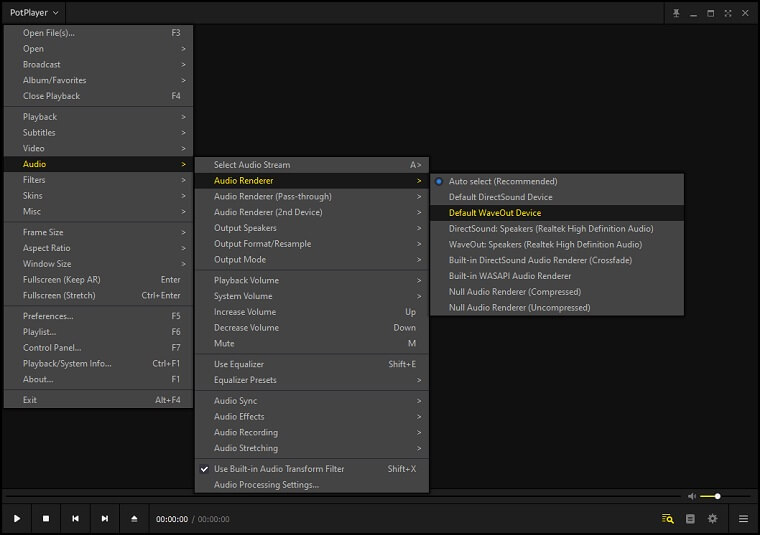760x535 pixels.
Task: Open the control panel gear icon
Action: tap(712, 519)
